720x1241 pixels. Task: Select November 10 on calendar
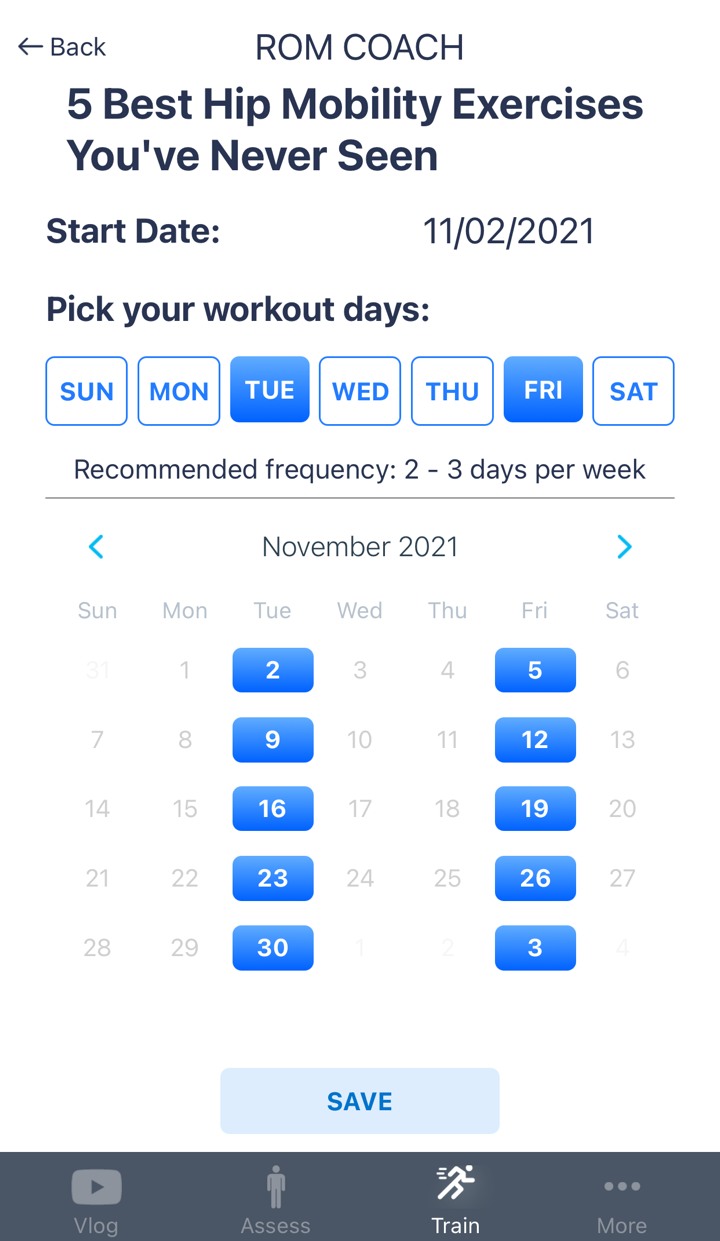(x=360, y=739)
